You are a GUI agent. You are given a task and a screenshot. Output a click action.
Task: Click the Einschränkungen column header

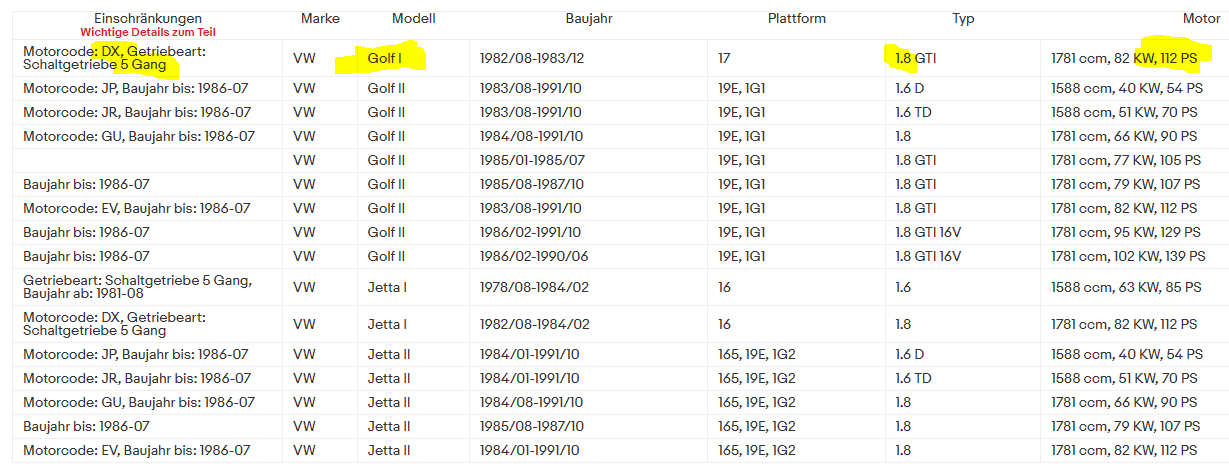coord(147,19)
